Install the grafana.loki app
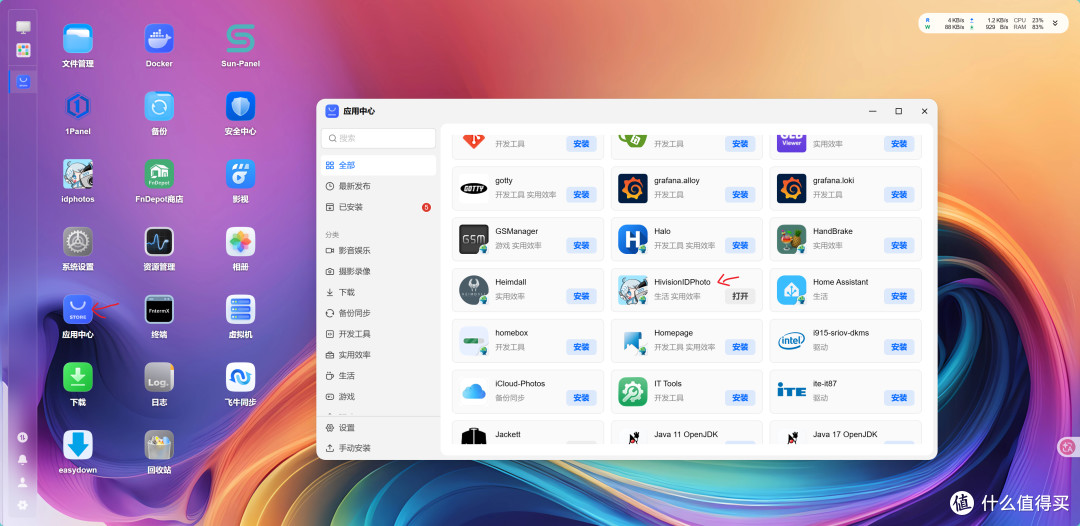This screenshot has width=1080, height=526. 899,195
